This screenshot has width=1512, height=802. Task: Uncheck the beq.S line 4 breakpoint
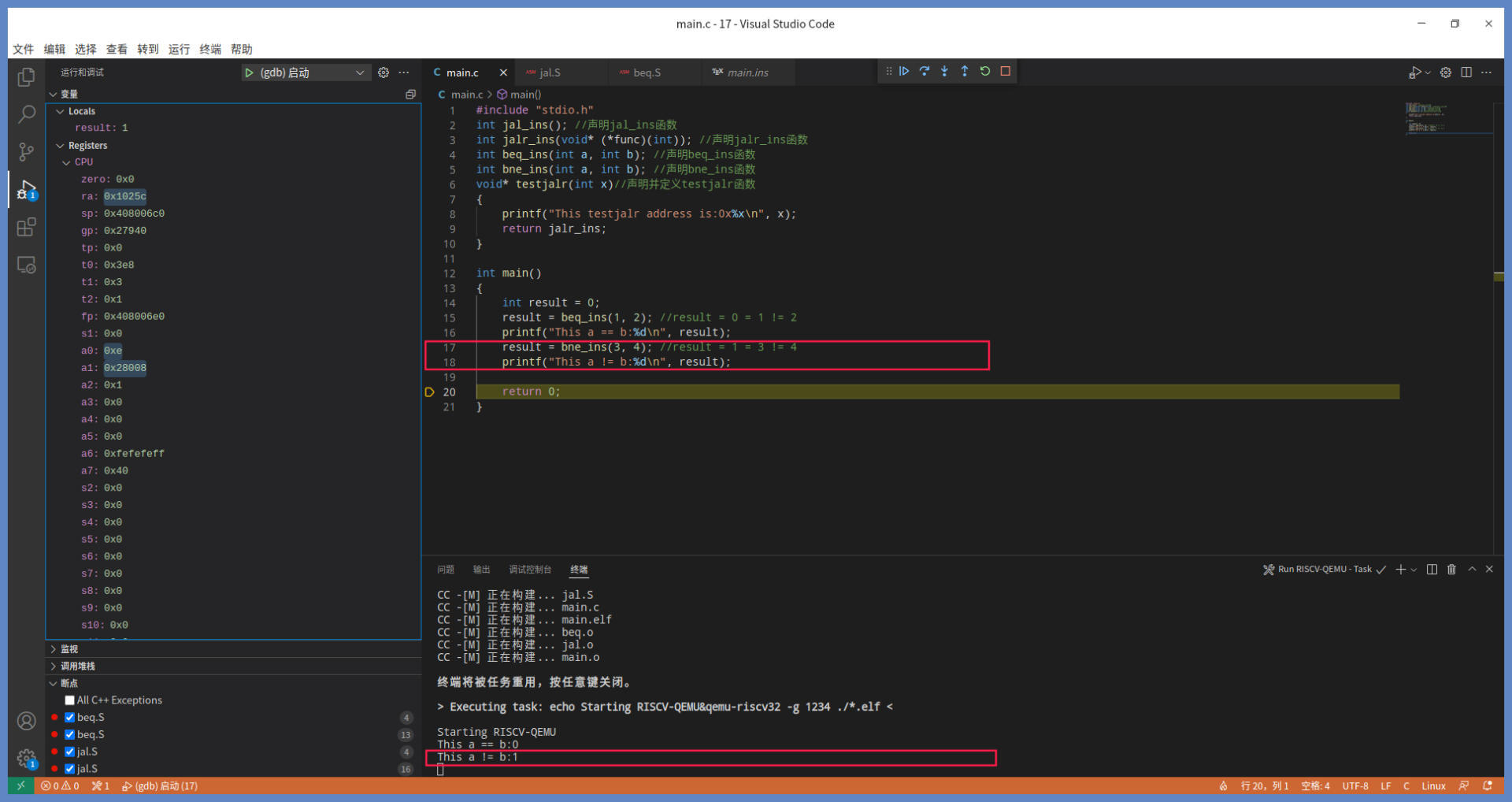click(x=70, y=718)
